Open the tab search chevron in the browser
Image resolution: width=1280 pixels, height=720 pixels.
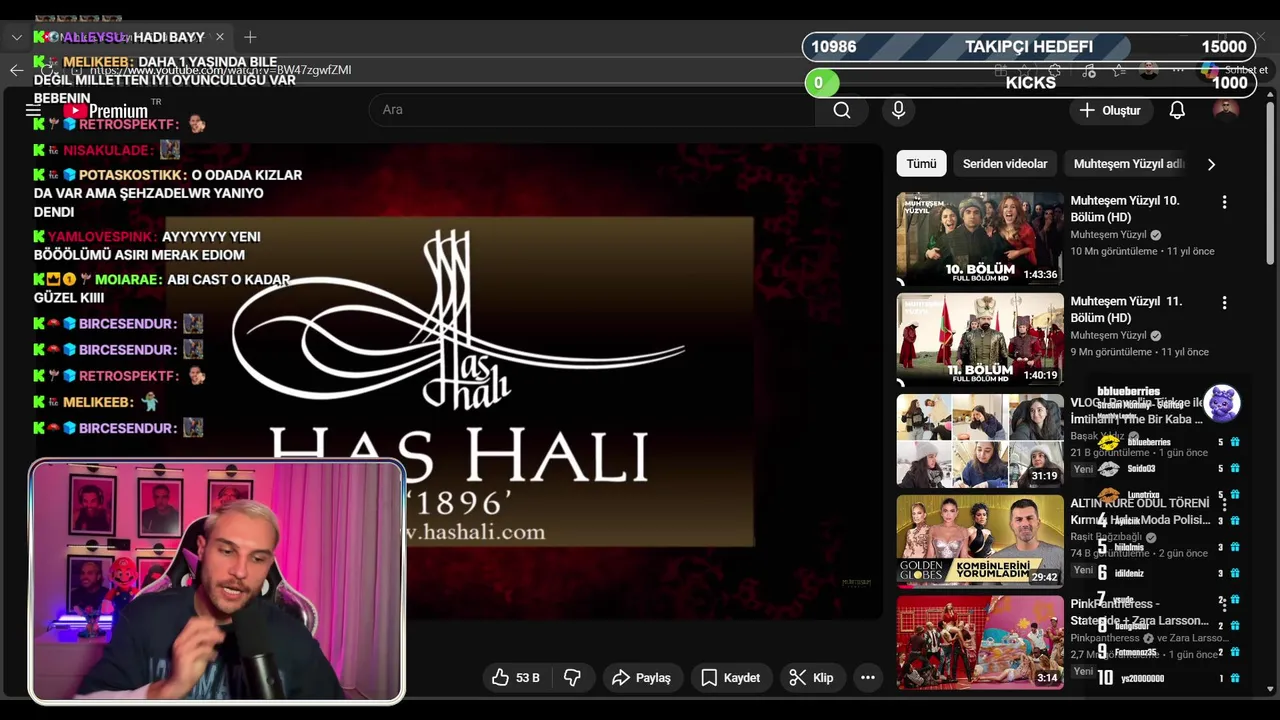(17, 37)
